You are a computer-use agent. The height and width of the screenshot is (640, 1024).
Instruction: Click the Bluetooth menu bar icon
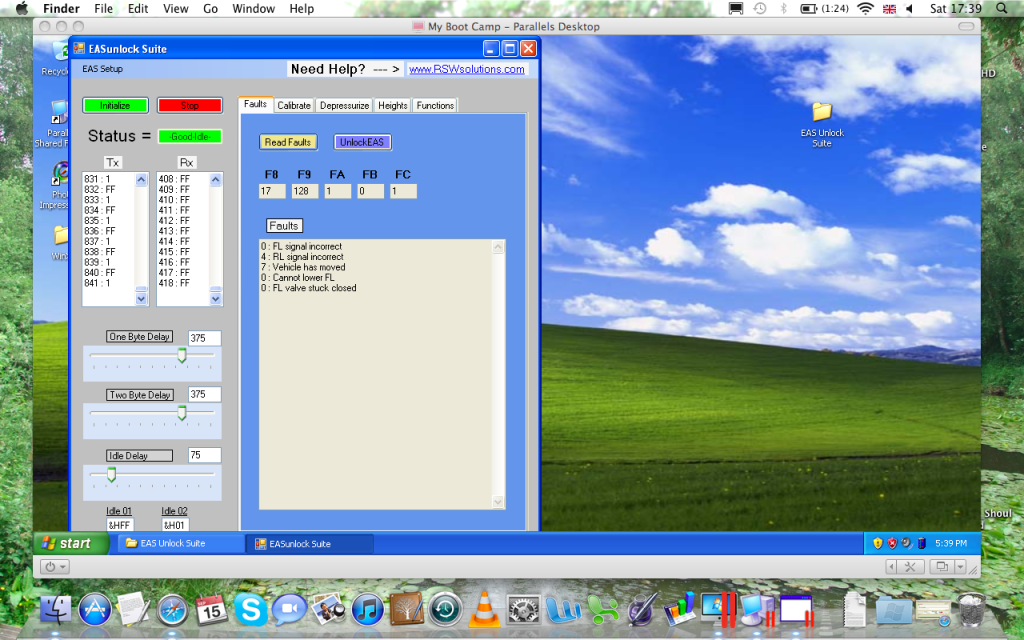[784, 8]
